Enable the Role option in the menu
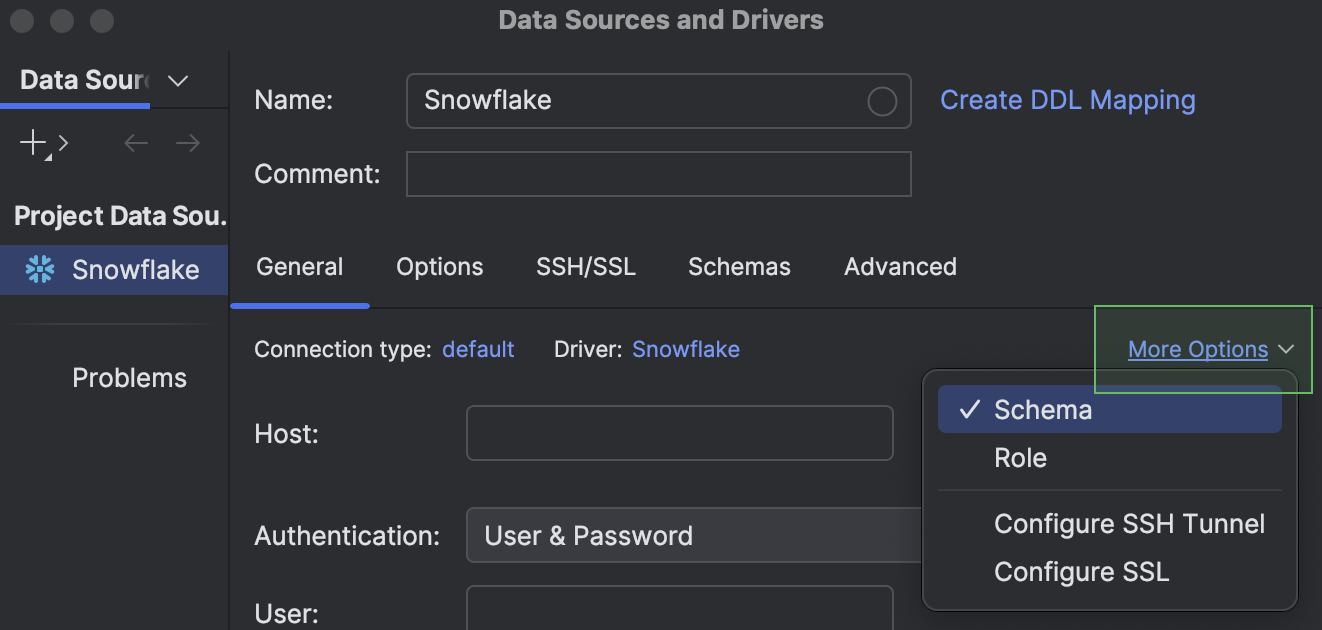Screen dimensions: 1322x630 coord(1020,458)
